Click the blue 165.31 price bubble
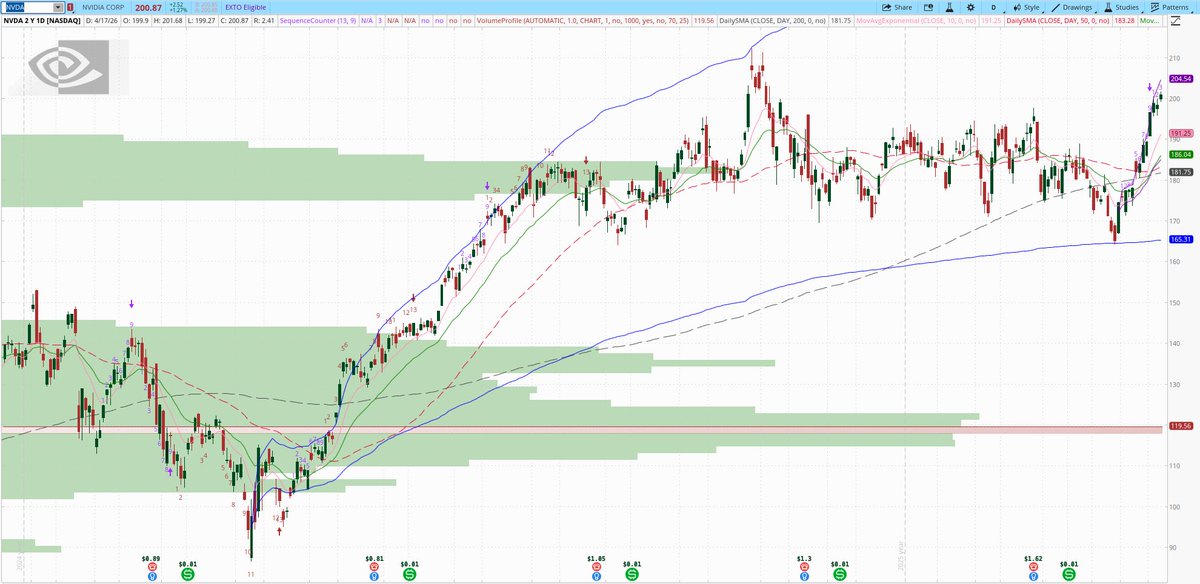 click(x=1181, y=240)
